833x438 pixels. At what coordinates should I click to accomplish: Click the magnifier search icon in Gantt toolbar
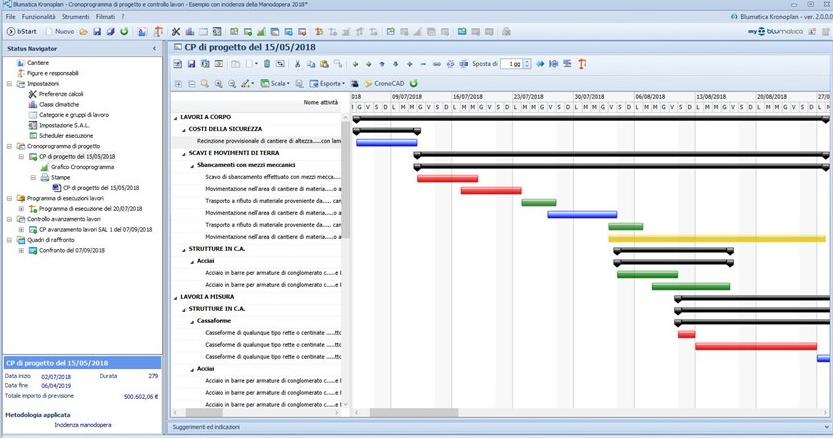click(203, 83)
